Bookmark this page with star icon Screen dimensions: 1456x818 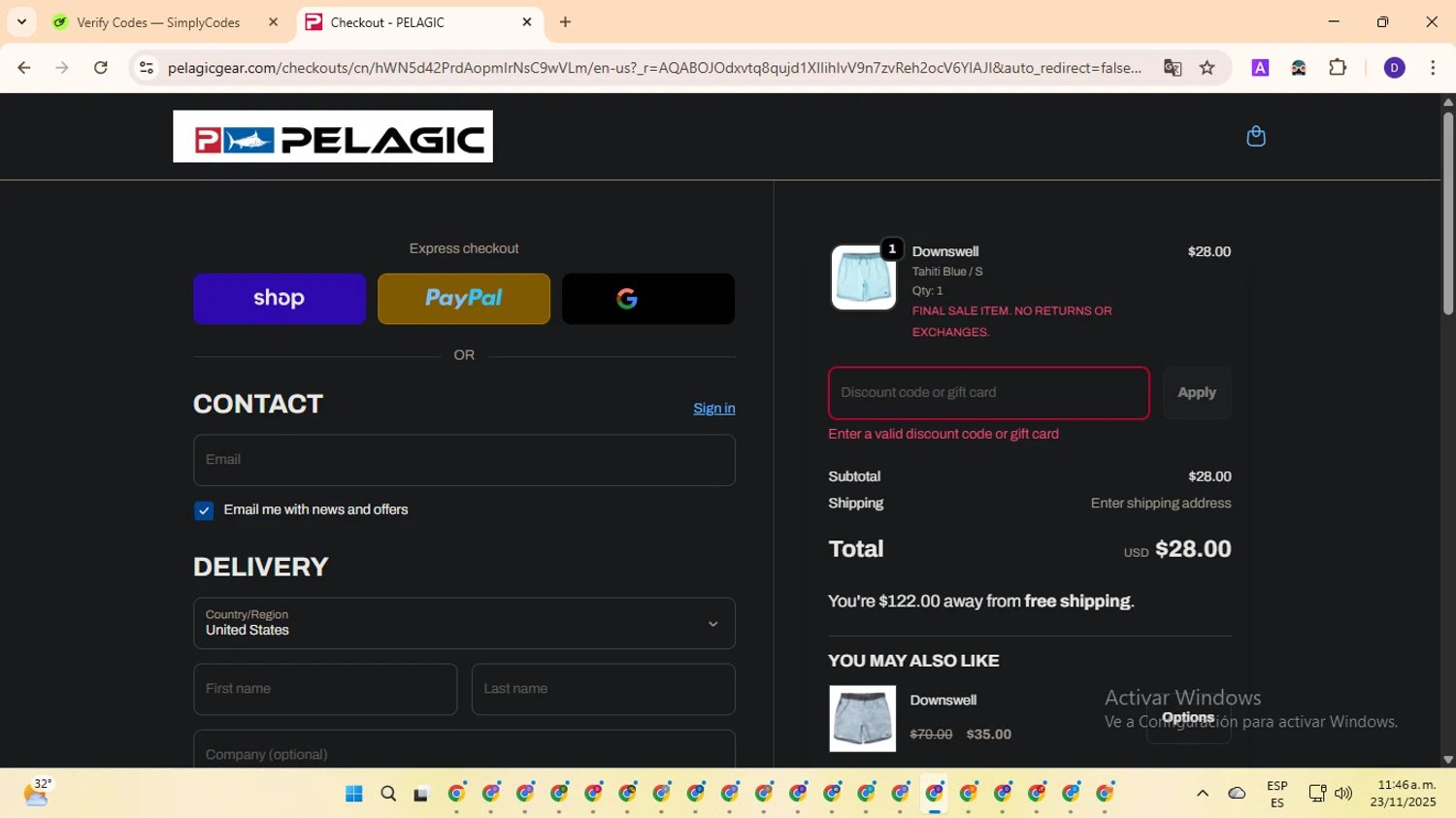point(1208,68)
